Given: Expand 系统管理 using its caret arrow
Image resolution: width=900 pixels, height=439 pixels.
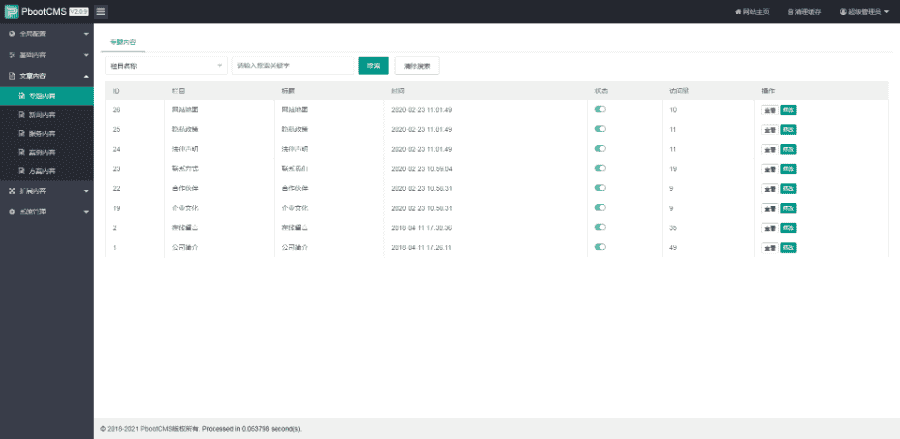Looking at the screenshot, I should (86, 212).
